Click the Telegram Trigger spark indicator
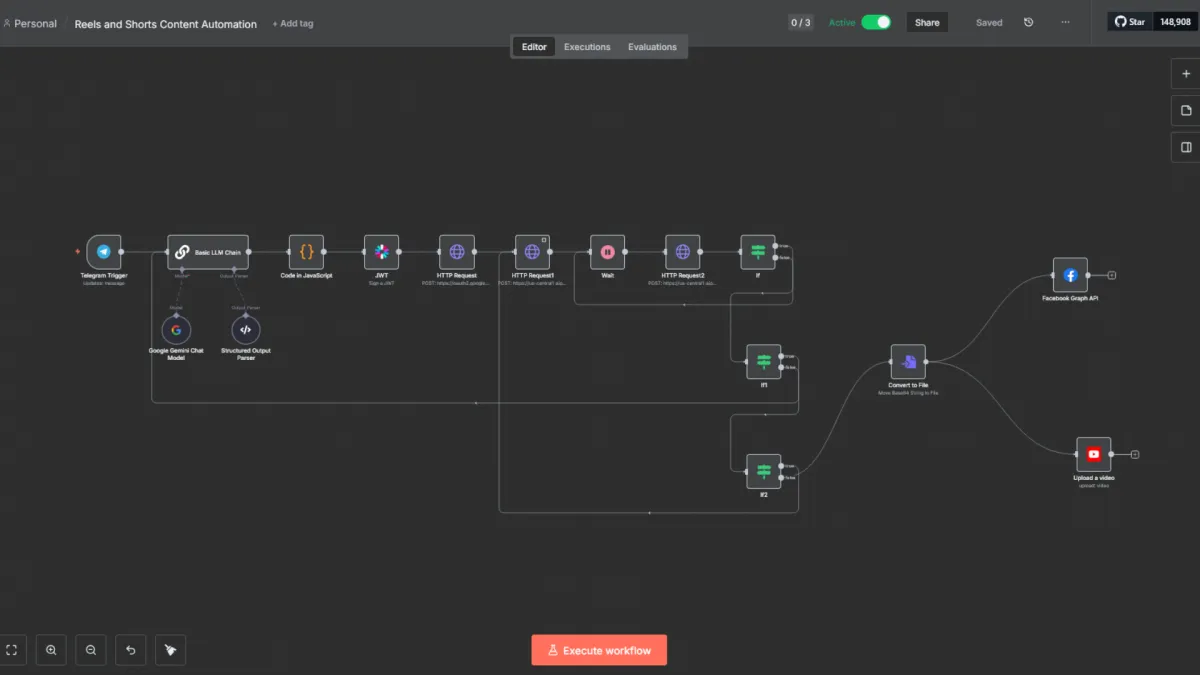1200x675 pixels. click(77, 252)
